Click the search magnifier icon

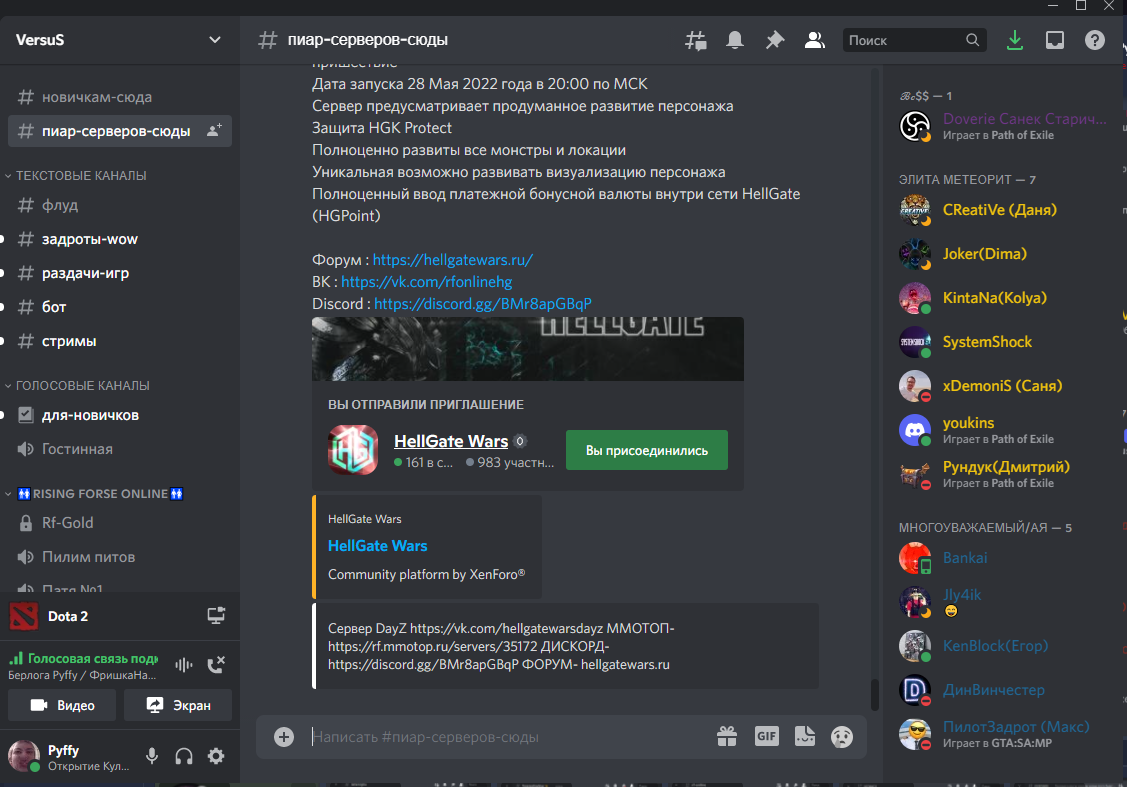[x=972, y=40]
